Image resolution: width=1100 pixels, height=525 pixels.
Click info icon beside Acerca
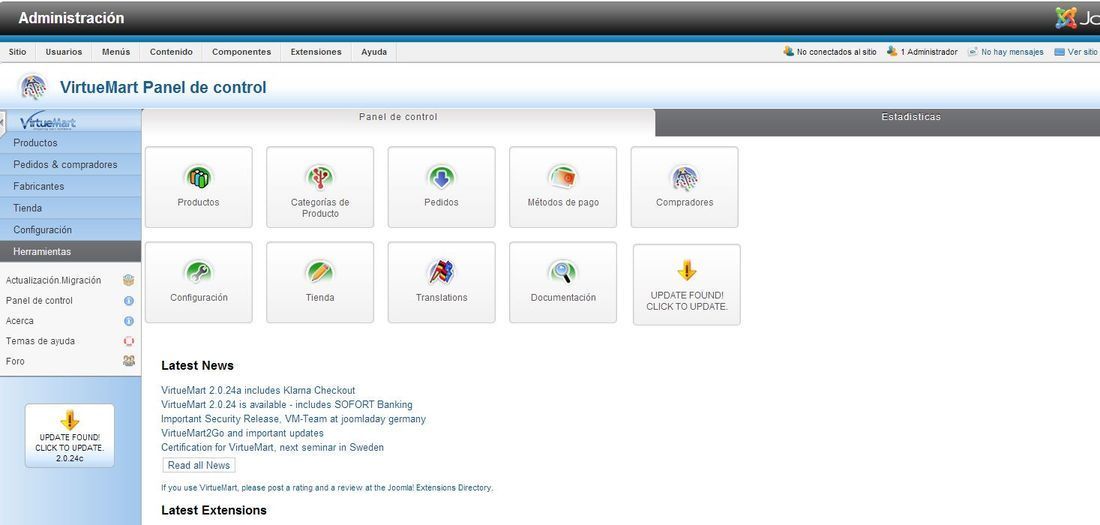pyautogui.click(x=128, y=321)
